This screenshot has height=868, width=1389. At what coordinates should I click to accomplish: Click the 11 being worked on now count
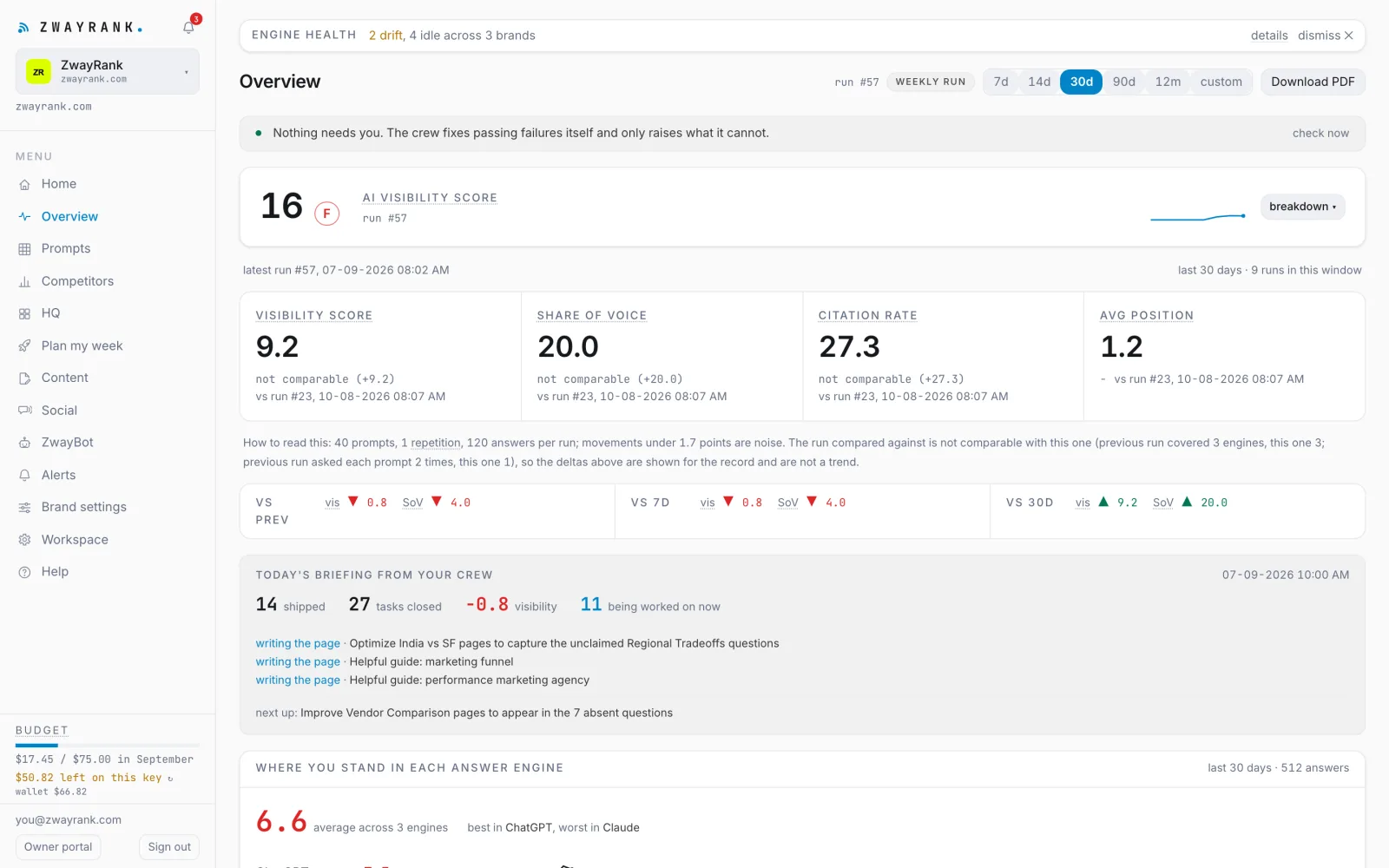click(x=650, y=605)
